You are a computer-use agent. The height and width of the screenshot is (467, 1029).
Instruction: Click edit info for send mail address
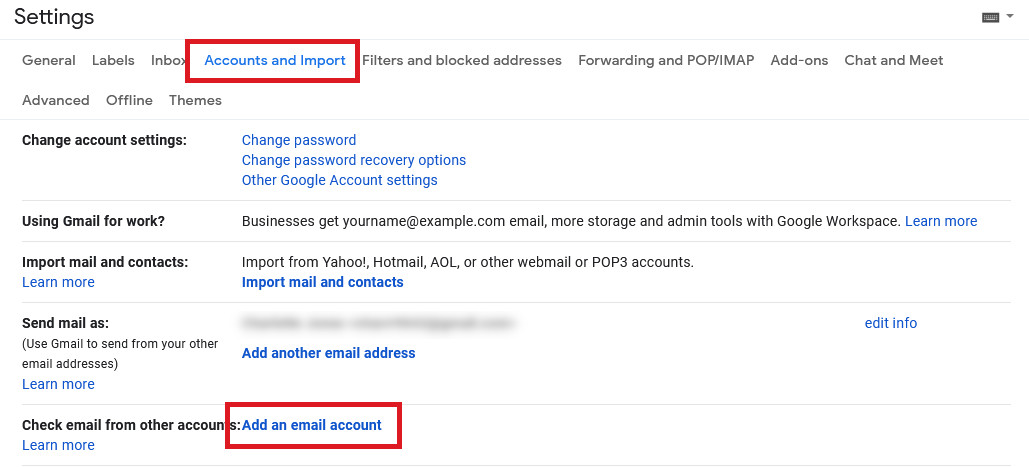(x=891, y=323)
